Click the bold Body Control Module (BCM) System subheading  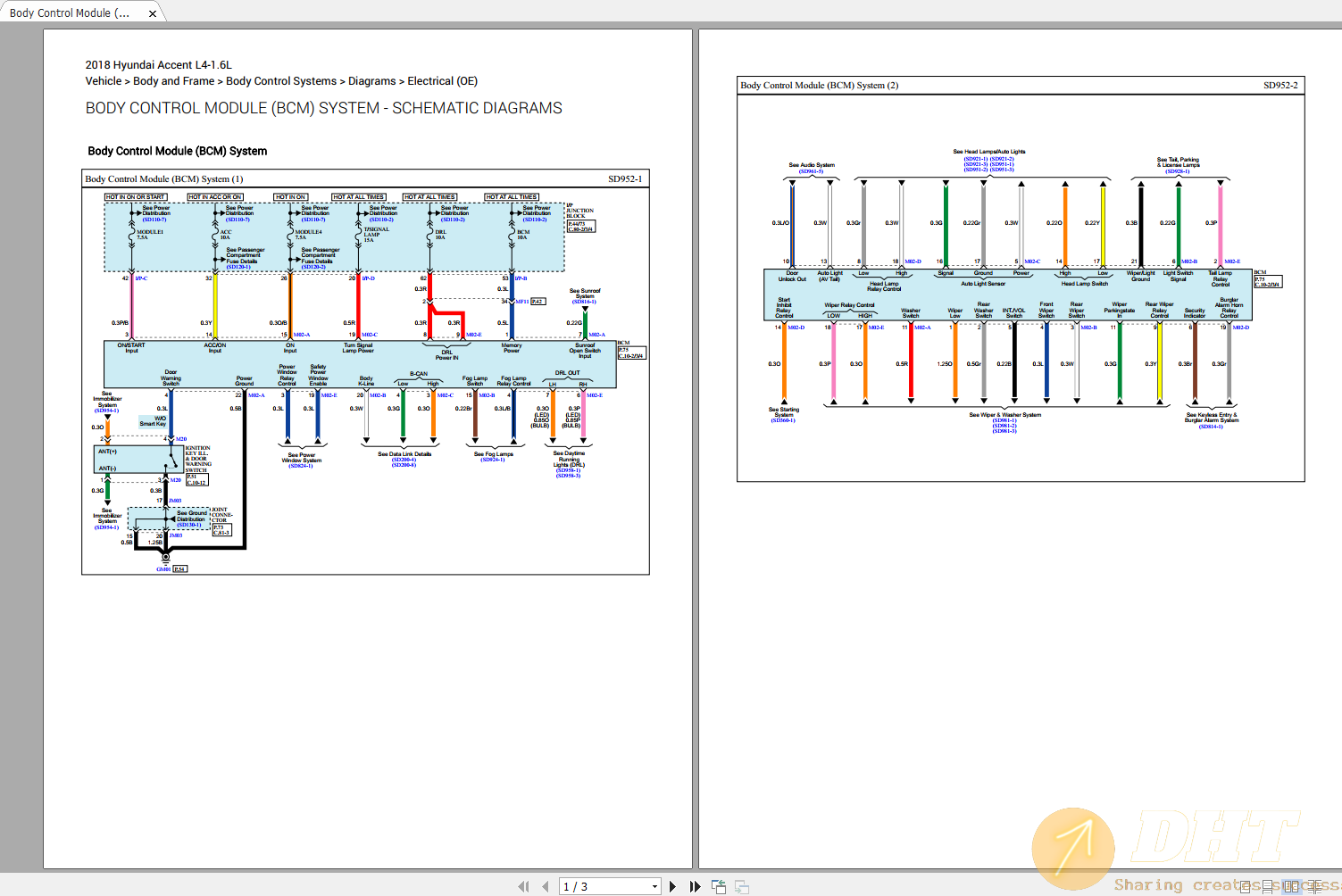(x=178, y=151)
